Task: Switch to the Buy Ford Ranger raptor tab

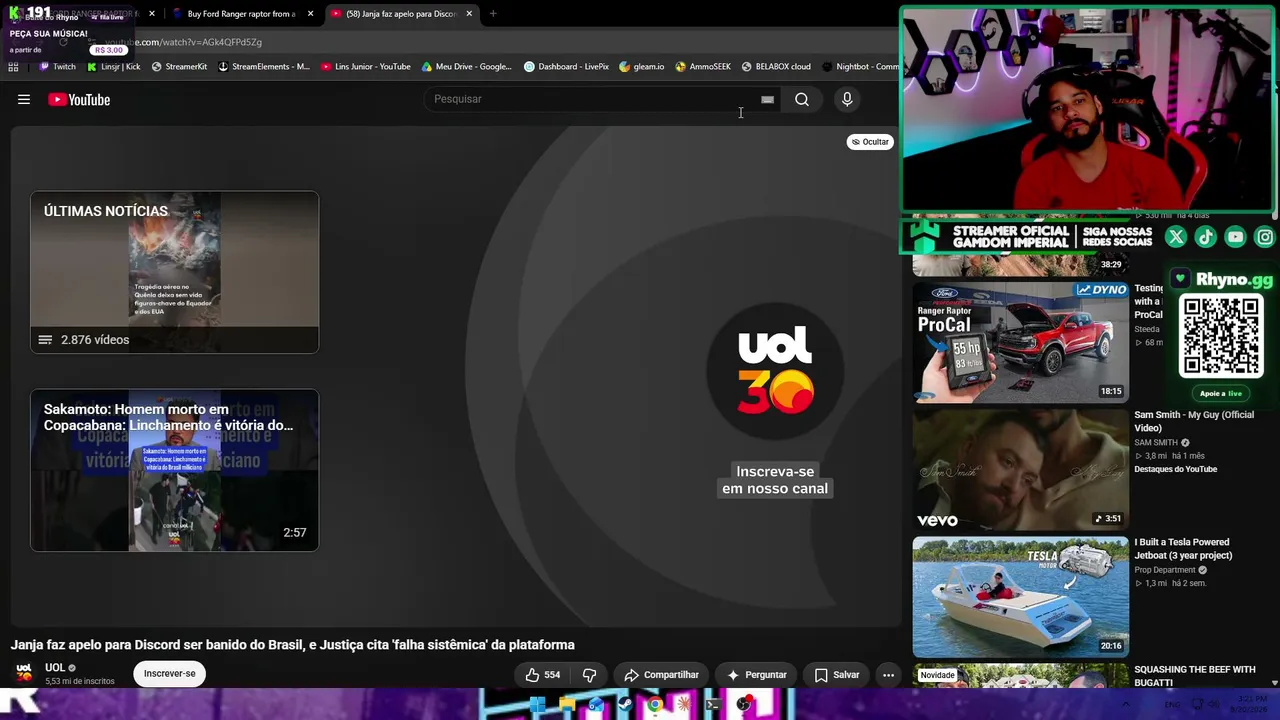Action: pyautogui.click(x=242, y=14)
